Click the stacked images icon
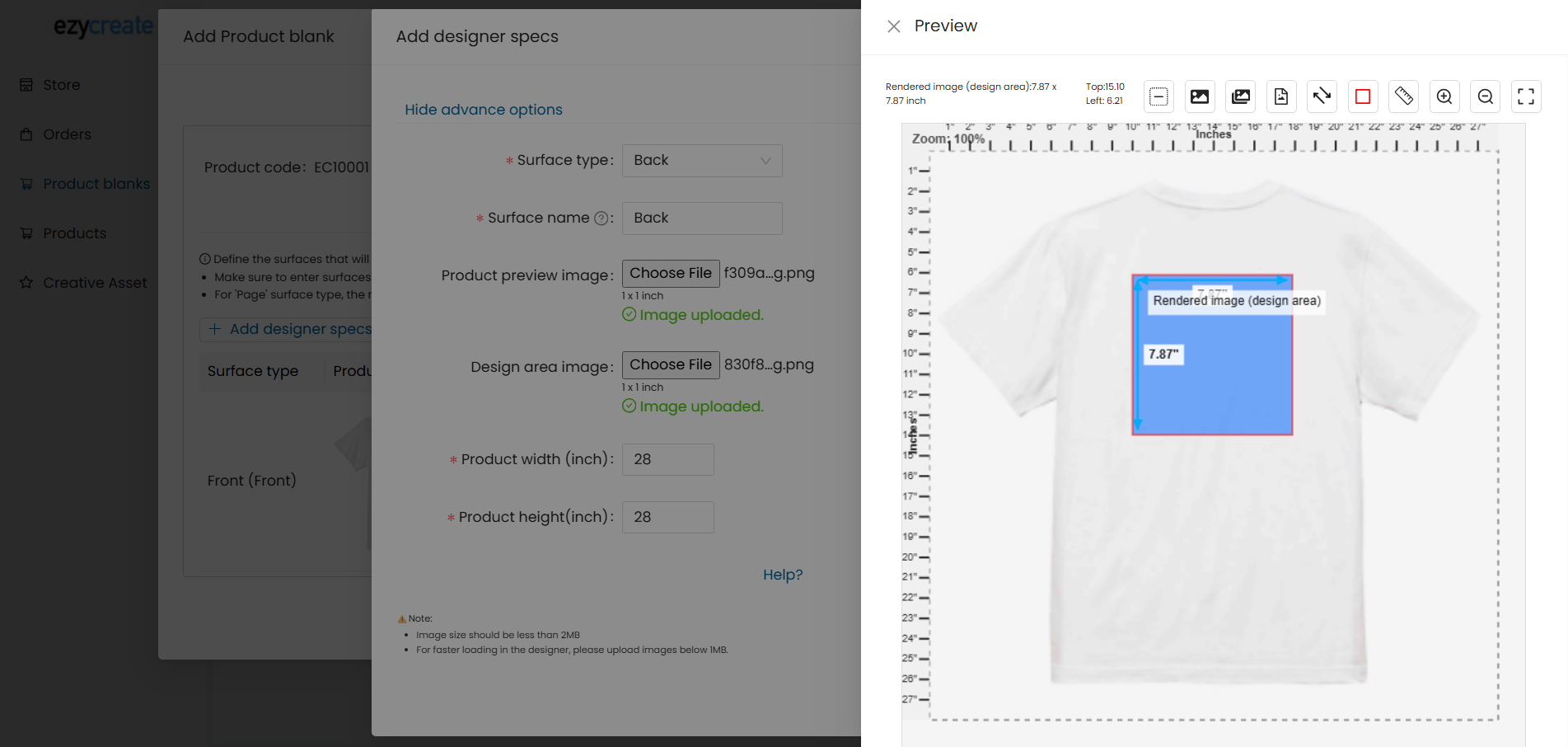Screen dimensions: 1568x747 pos(1240,96)
